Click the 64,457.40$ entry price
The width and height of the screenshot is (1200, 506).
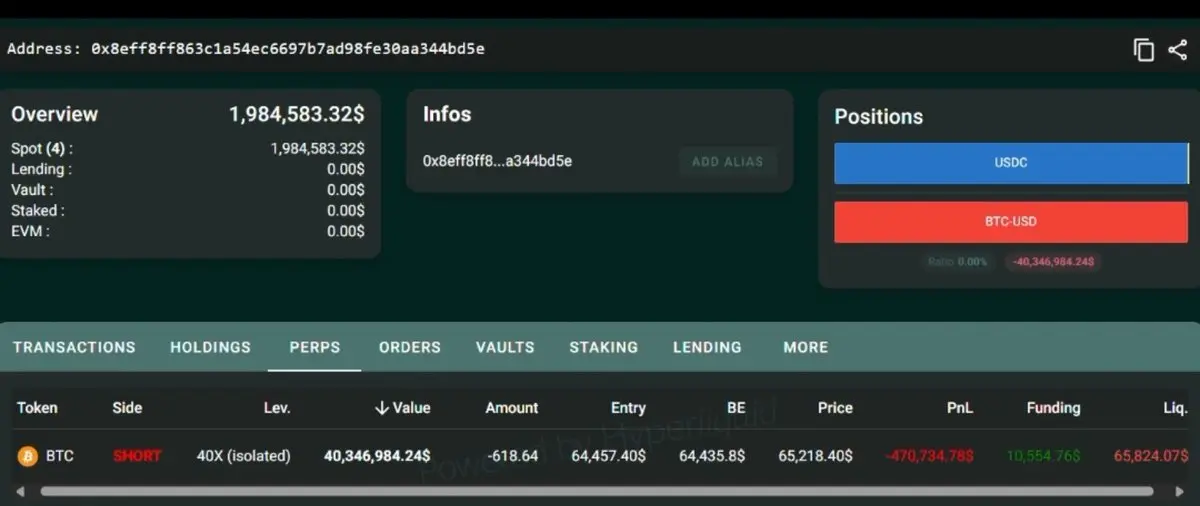(609, 456)
